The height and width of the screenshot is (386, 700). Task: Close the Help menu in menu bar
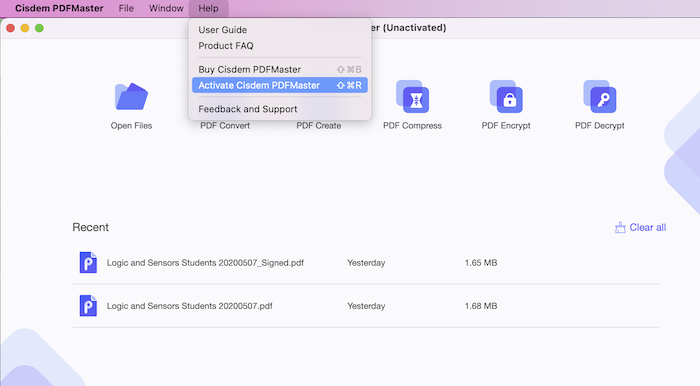208,8
